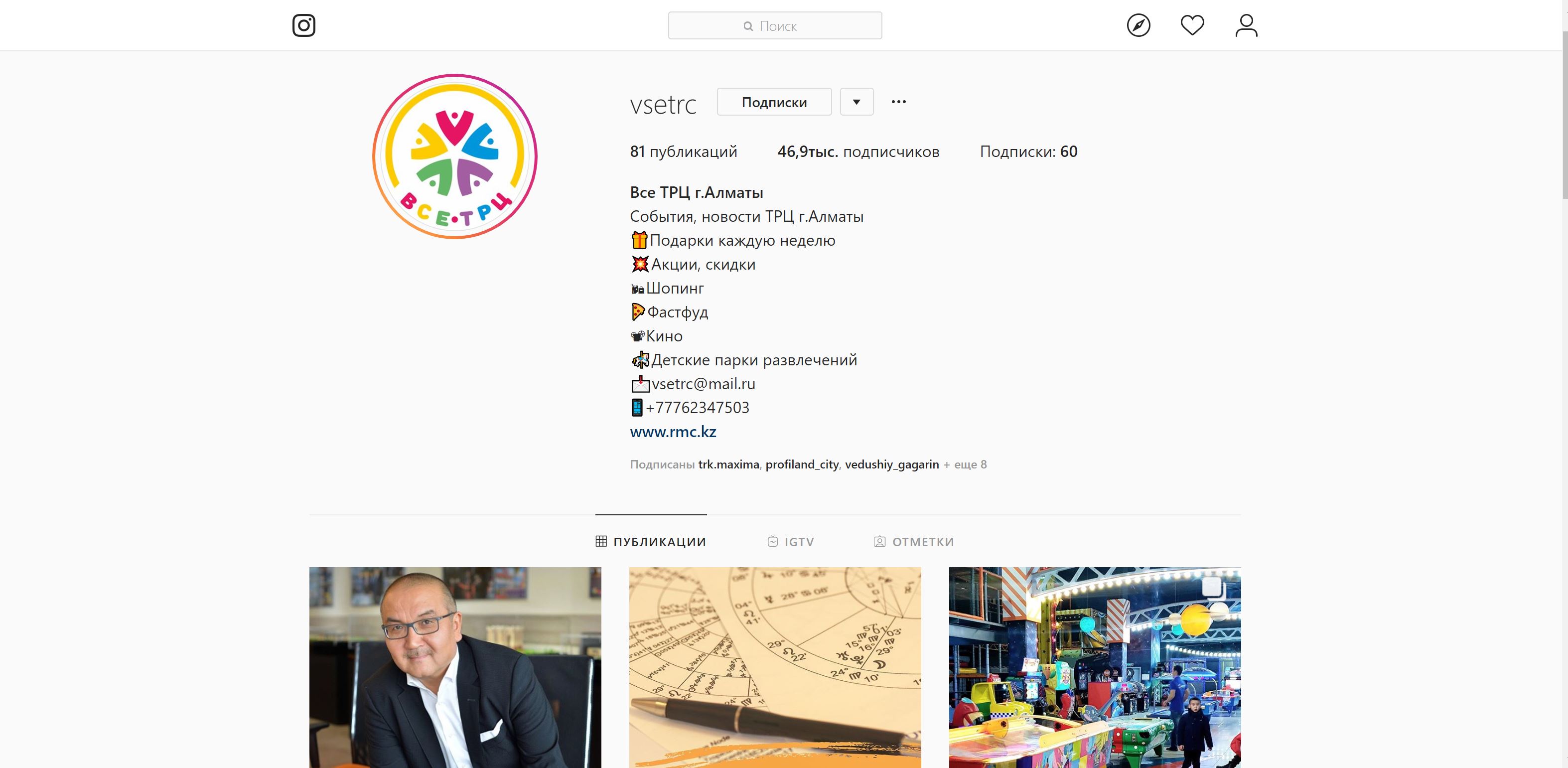The image size is (1568, 768).
Task: Show the 46,9тыс. подписчиков list
Action: click(x=858, y=152)
